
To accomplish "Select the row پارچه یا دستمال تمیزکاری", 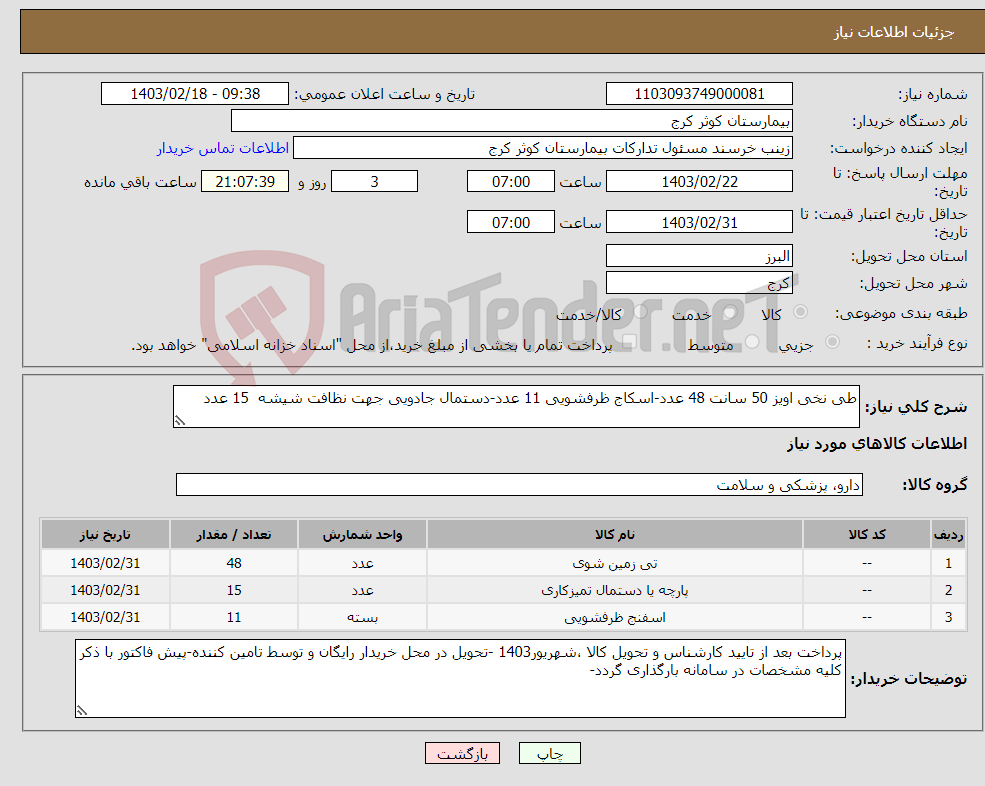I will click(x=503, y=590).
